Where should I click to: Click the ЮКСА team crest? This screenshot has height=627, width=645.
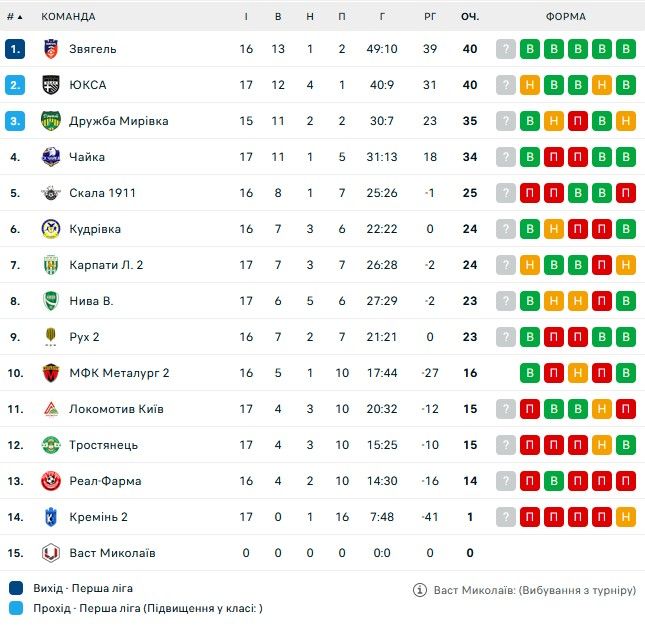pyautogui.click(x=51, y=85)
